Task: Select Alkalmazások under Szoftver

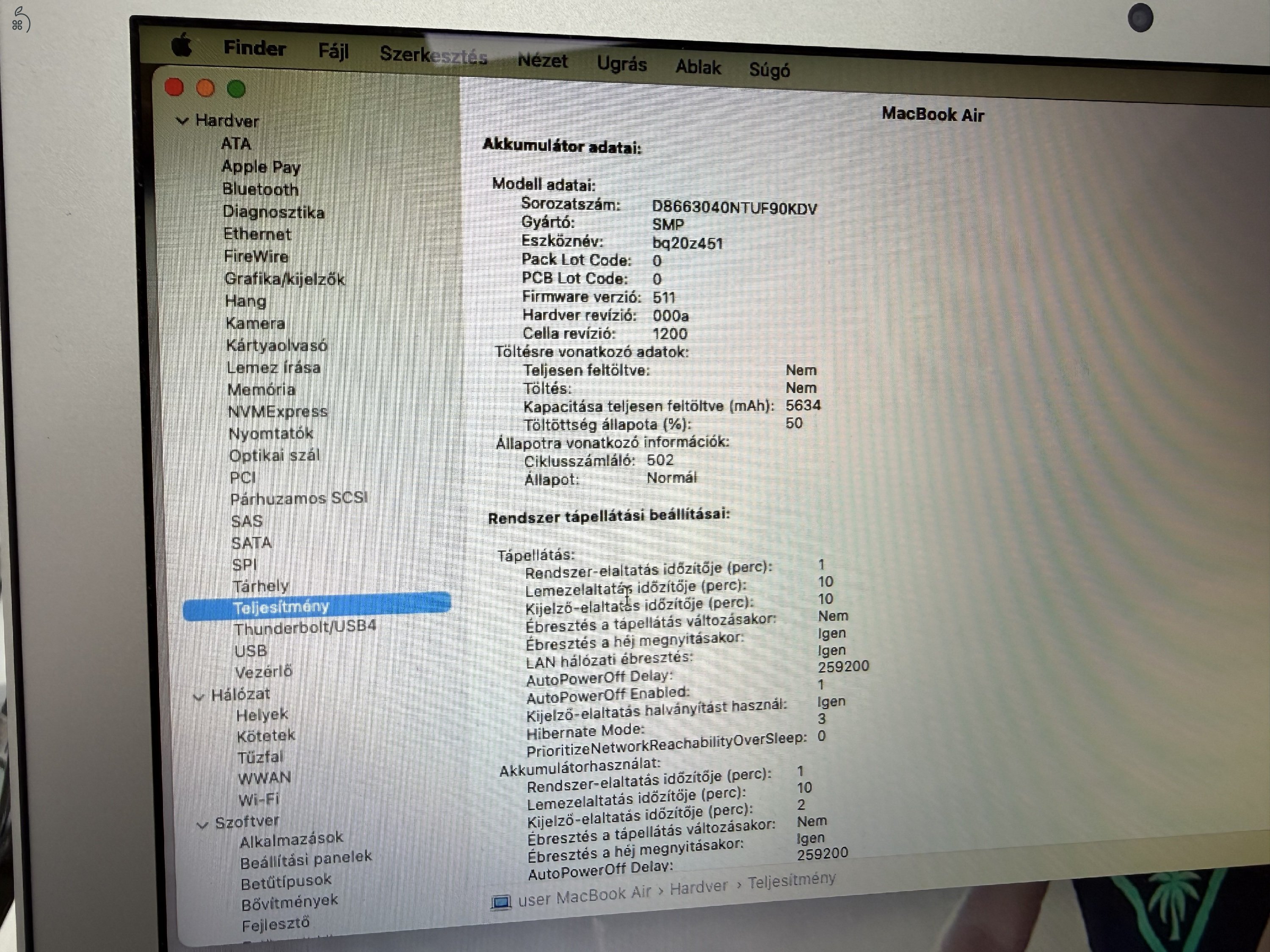Action: coord(291,839)
